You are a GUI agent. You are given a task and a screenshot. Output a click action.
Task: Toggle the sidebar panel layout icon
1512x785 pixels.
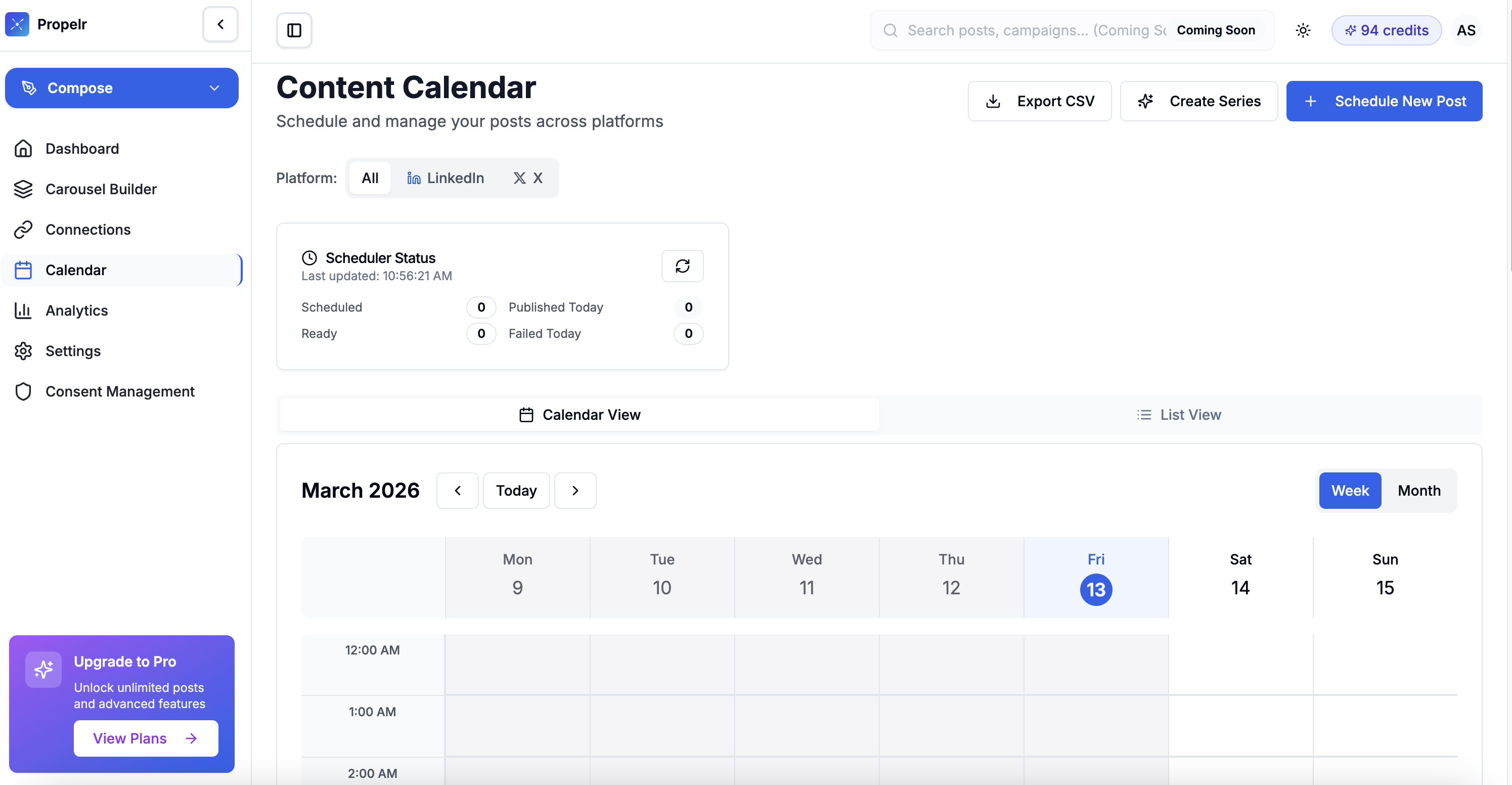(294, 30)
